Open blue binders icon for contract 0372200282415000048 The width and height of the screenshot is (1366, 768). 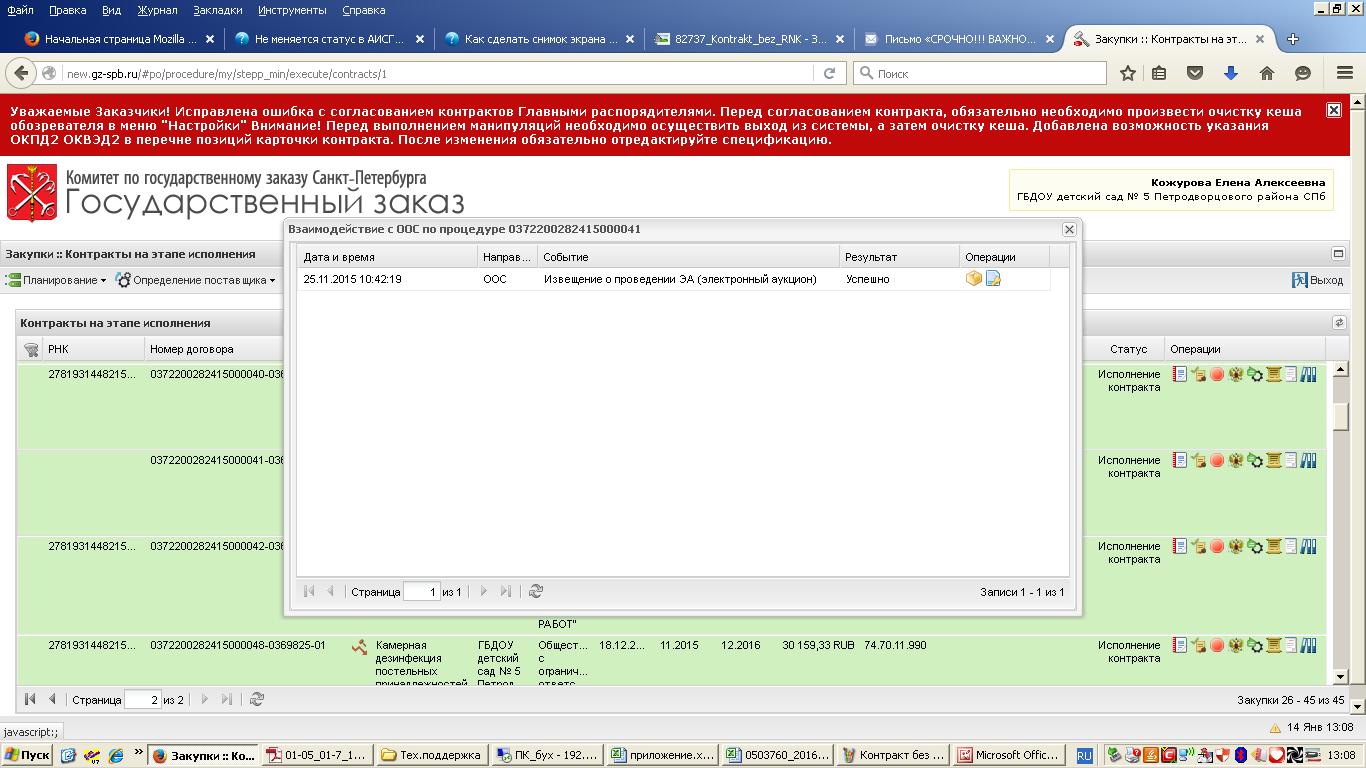1308,645
